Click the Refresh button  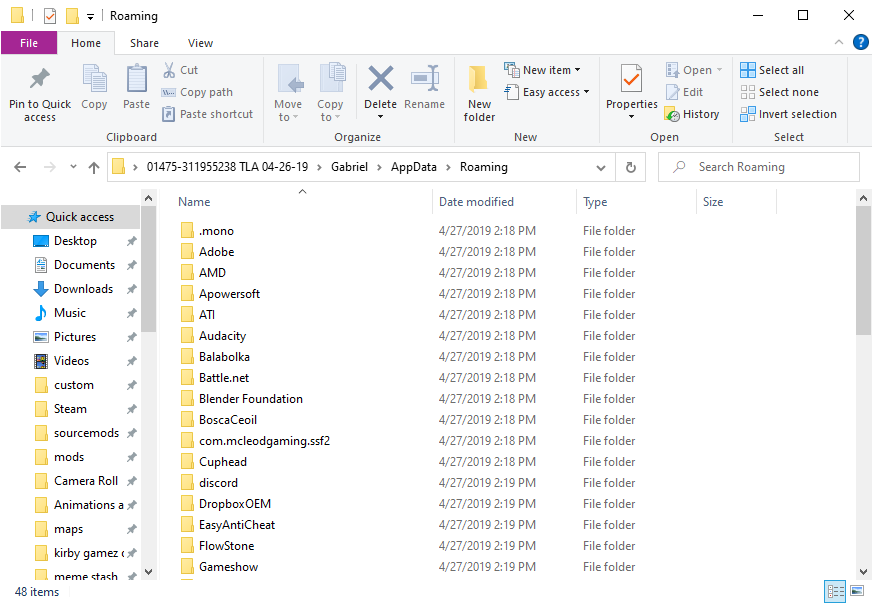click(x=630, y=167)
